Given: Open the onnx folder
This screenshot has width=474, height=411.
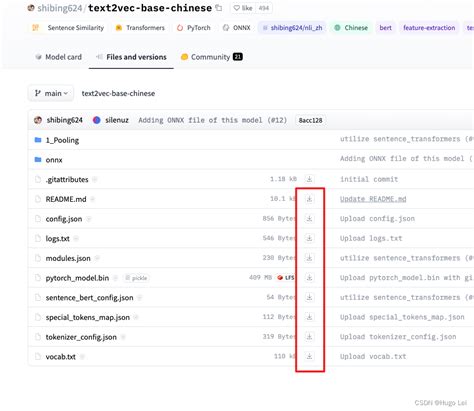Looking at the screenshot, I should tap(54, 160).
